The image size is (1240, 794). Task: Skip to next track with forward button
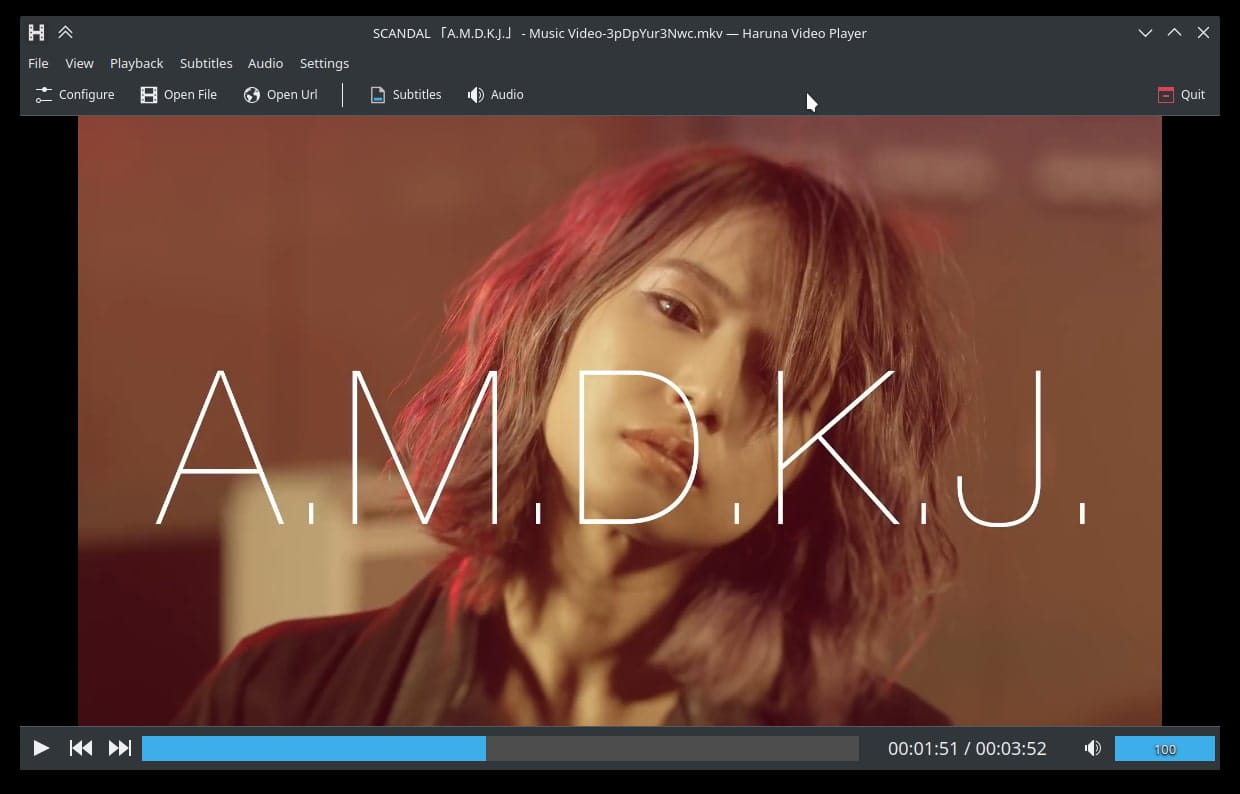pos(119,748)
